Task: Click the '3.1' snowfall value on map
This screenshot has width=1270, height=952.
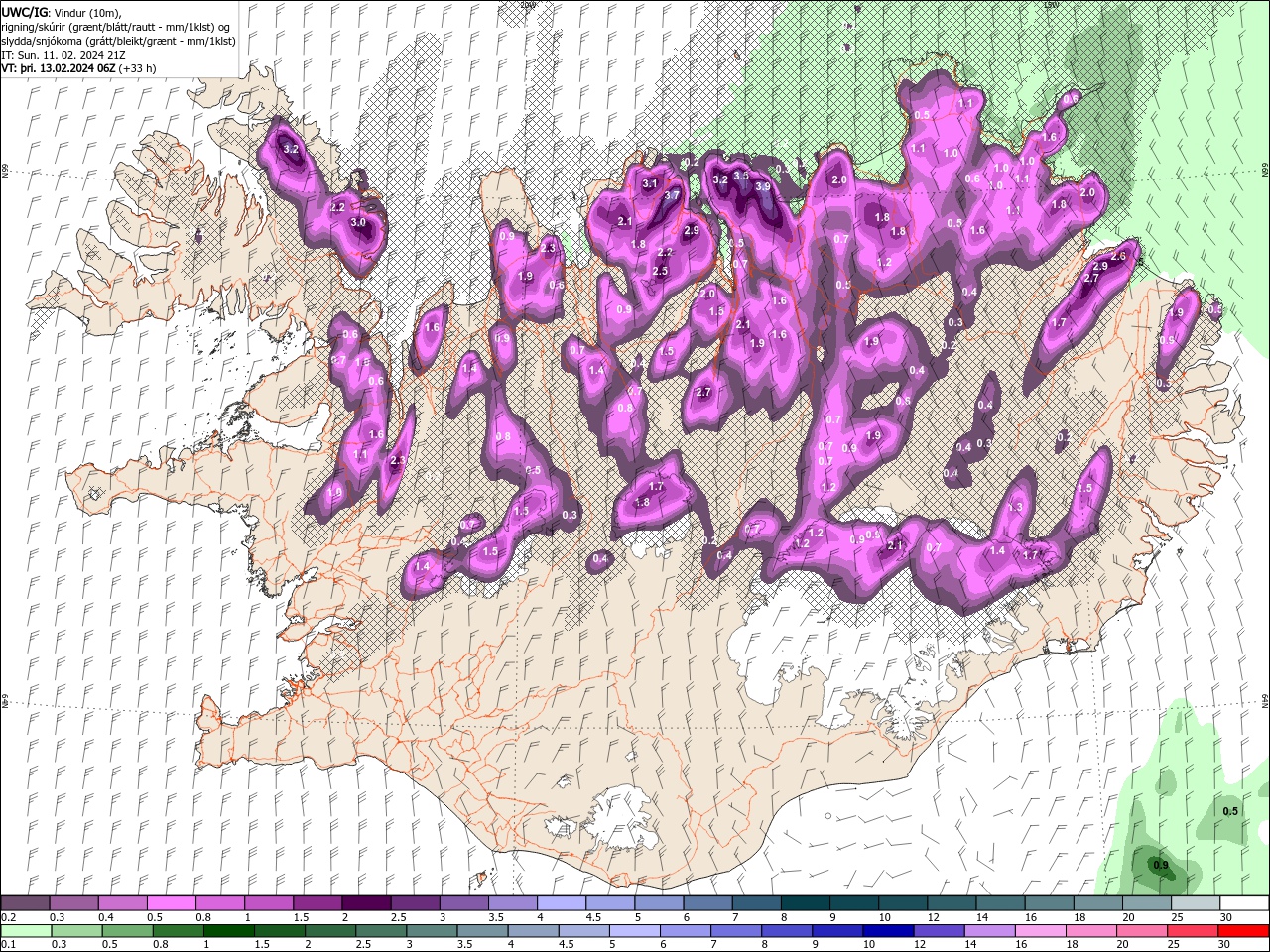Action: (x=650, y=183)
